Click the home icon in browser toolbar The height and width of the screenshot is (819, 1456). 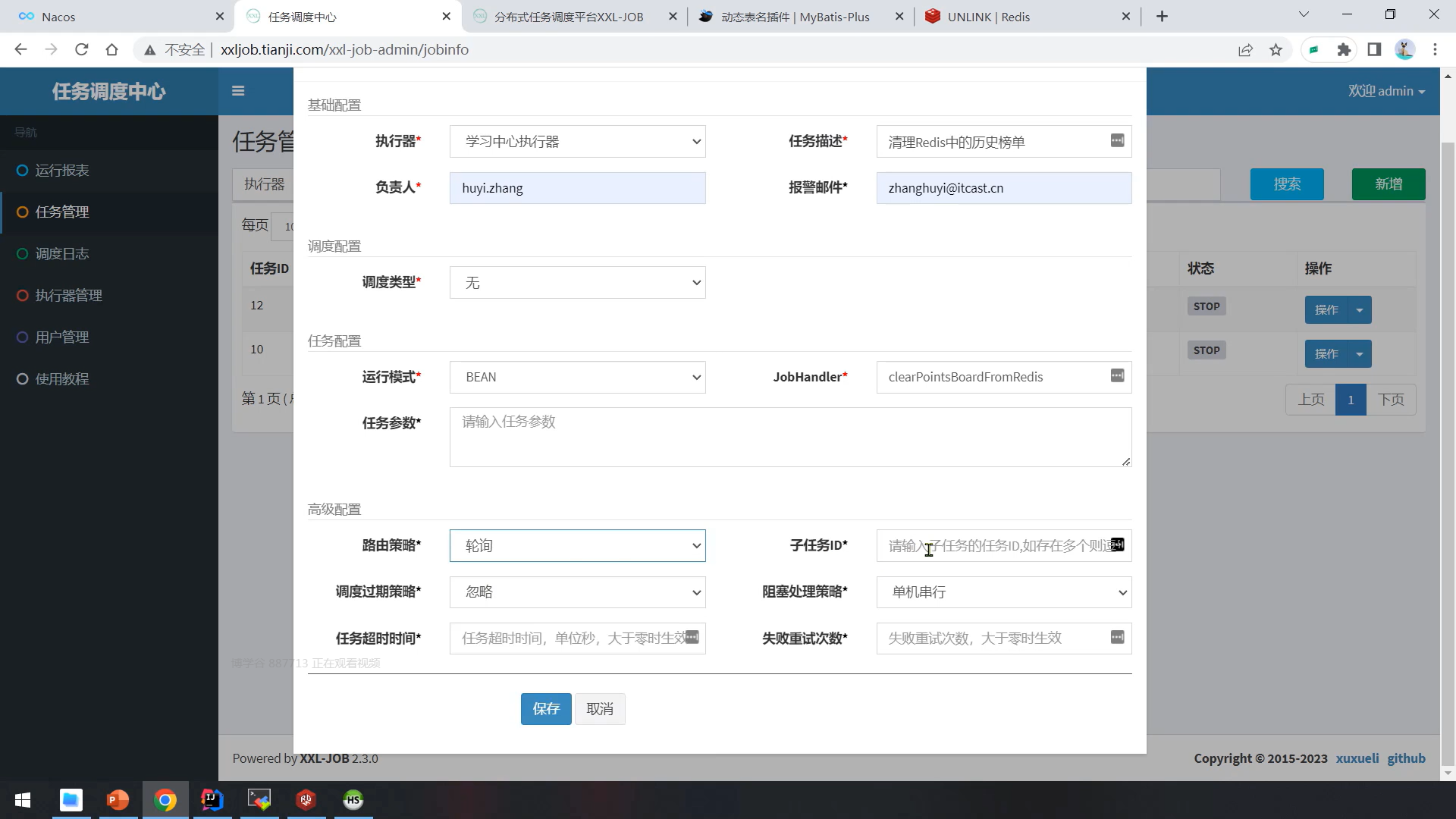(112, 50)
